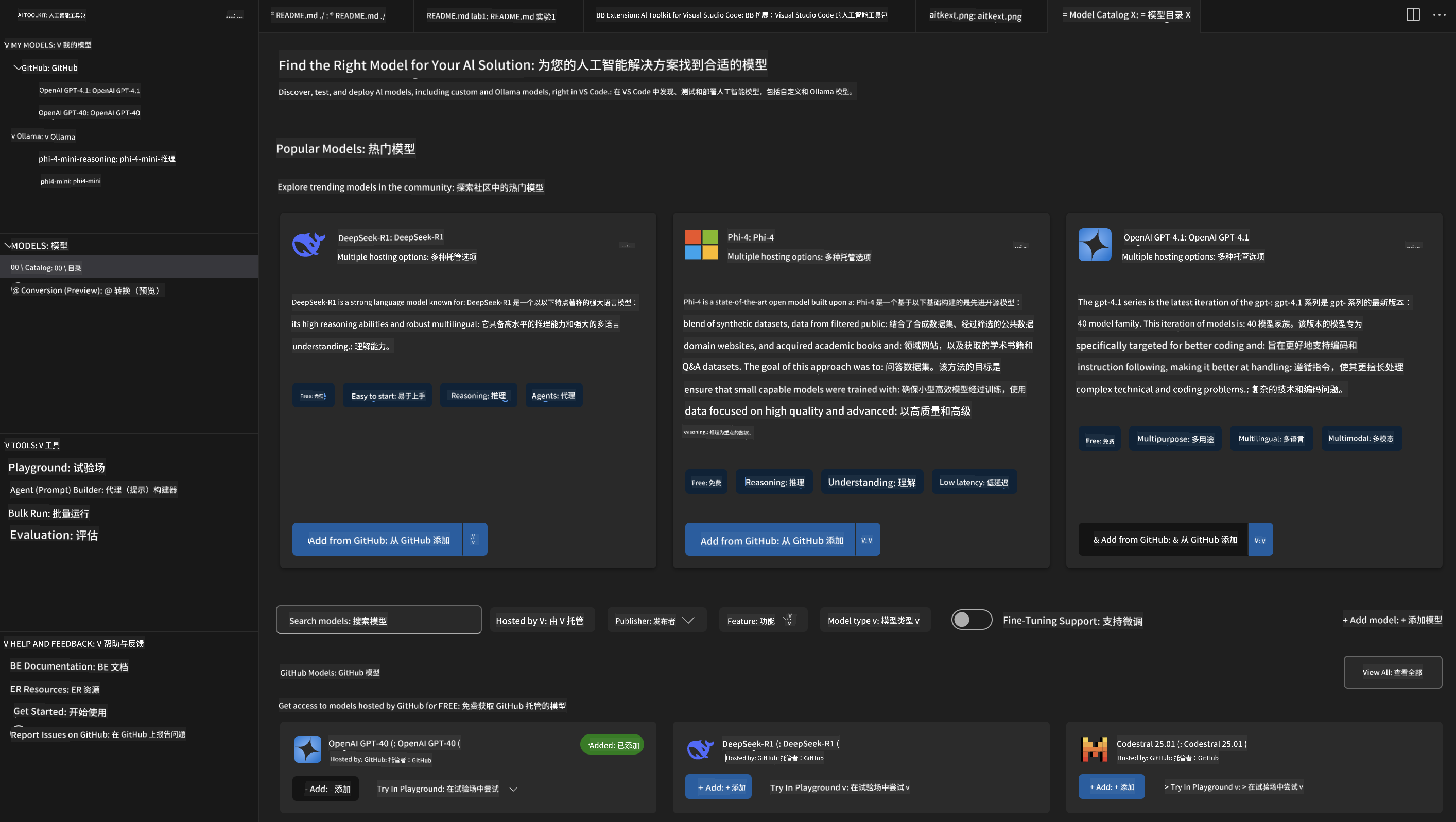Switch to the first README.md tab

pos(328,15)
